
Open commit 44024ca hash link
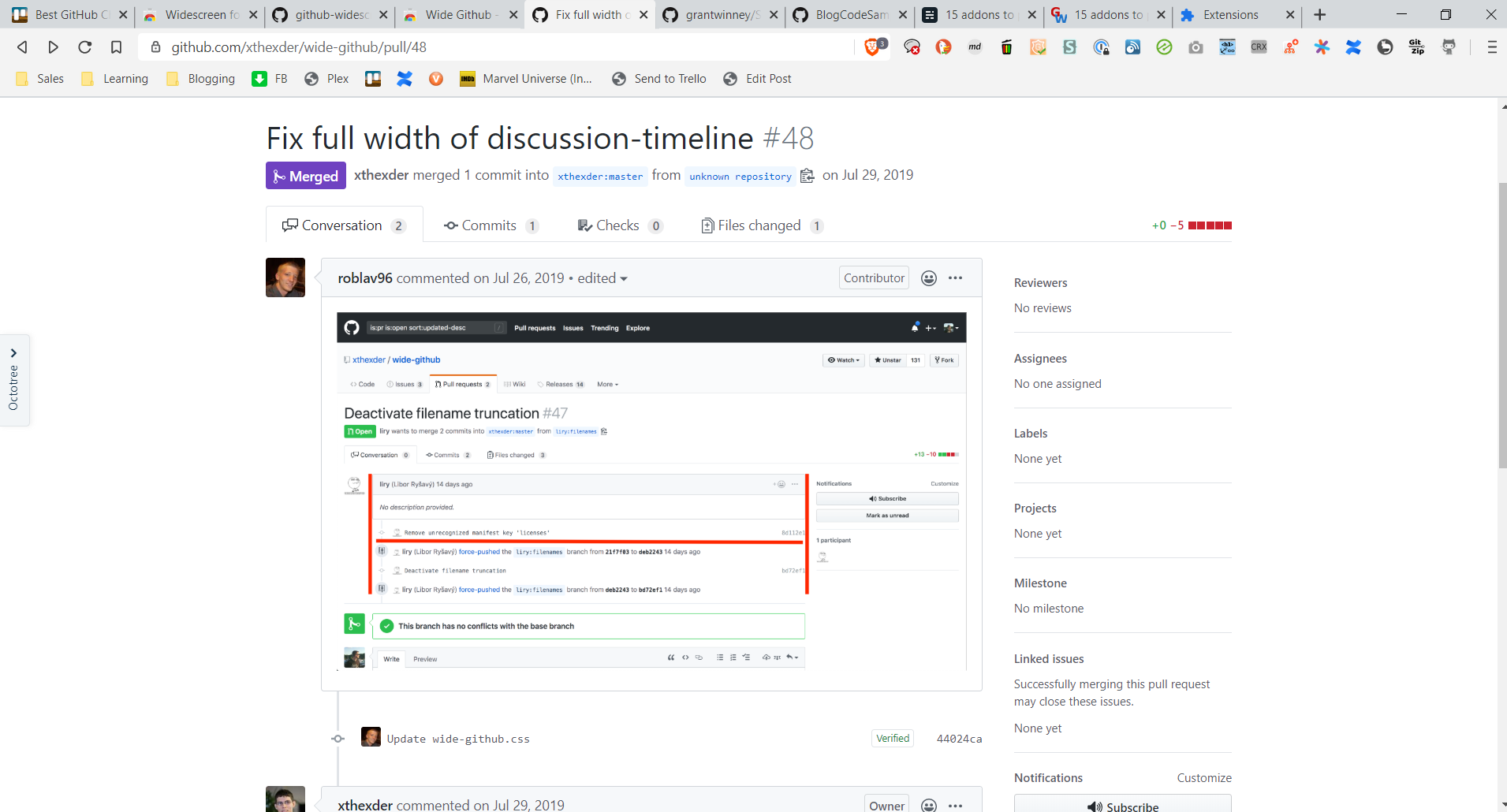point(959,739)
